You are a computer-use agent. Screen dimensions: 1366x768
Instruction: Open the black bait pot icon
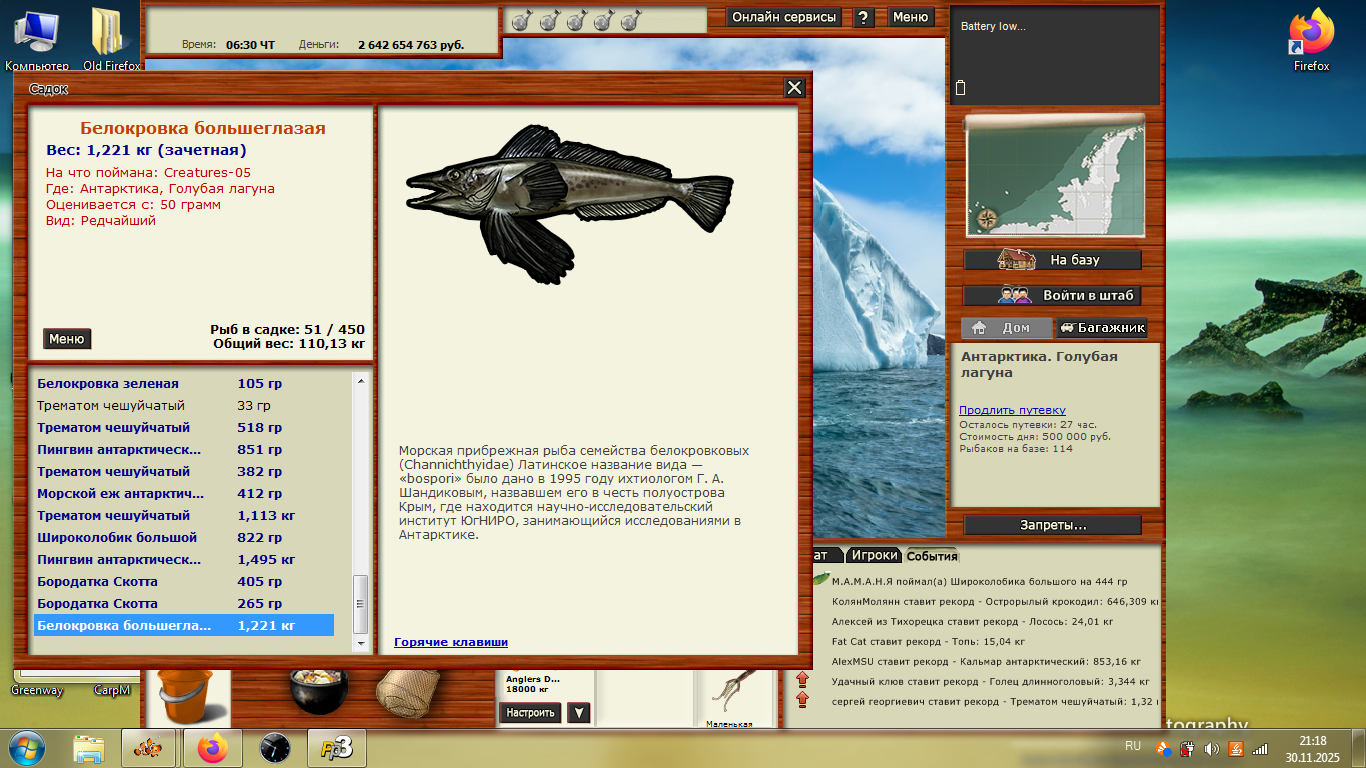(x=318, y=690)
